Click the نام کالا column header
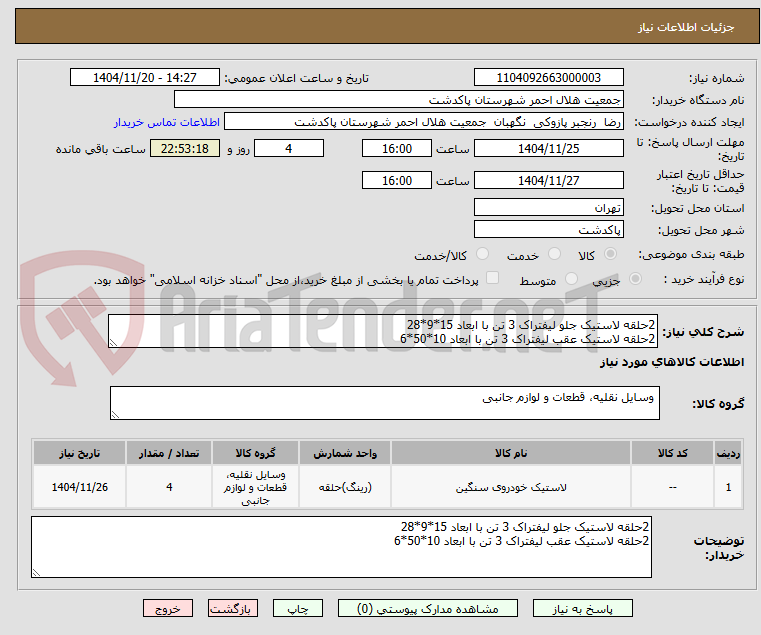Image resolution: width=761 pixels, height=635 pixels. coord(511,452)
